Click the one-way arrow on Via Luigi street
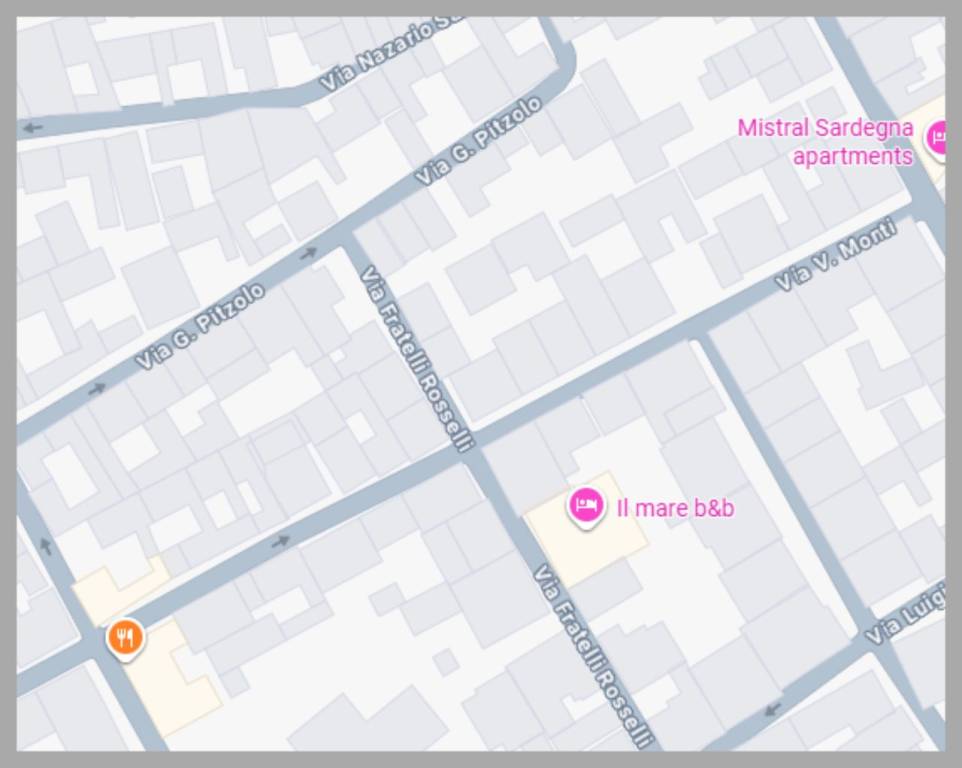 (772, 709)
